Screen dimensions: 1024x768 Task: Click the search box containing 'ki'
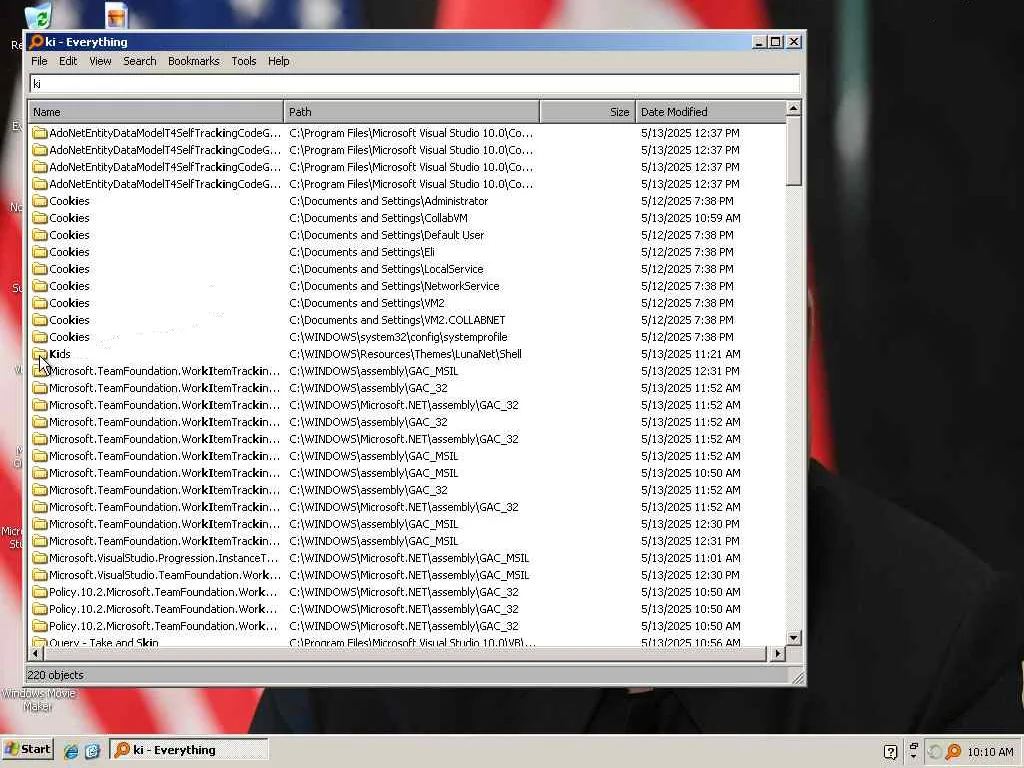(x=414, y=84)
